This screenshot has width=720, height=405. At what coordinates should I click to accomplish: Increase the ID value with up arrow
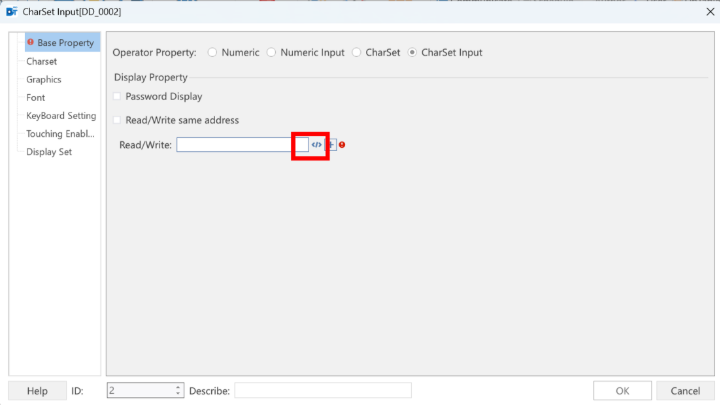click(x=178, y=388)
